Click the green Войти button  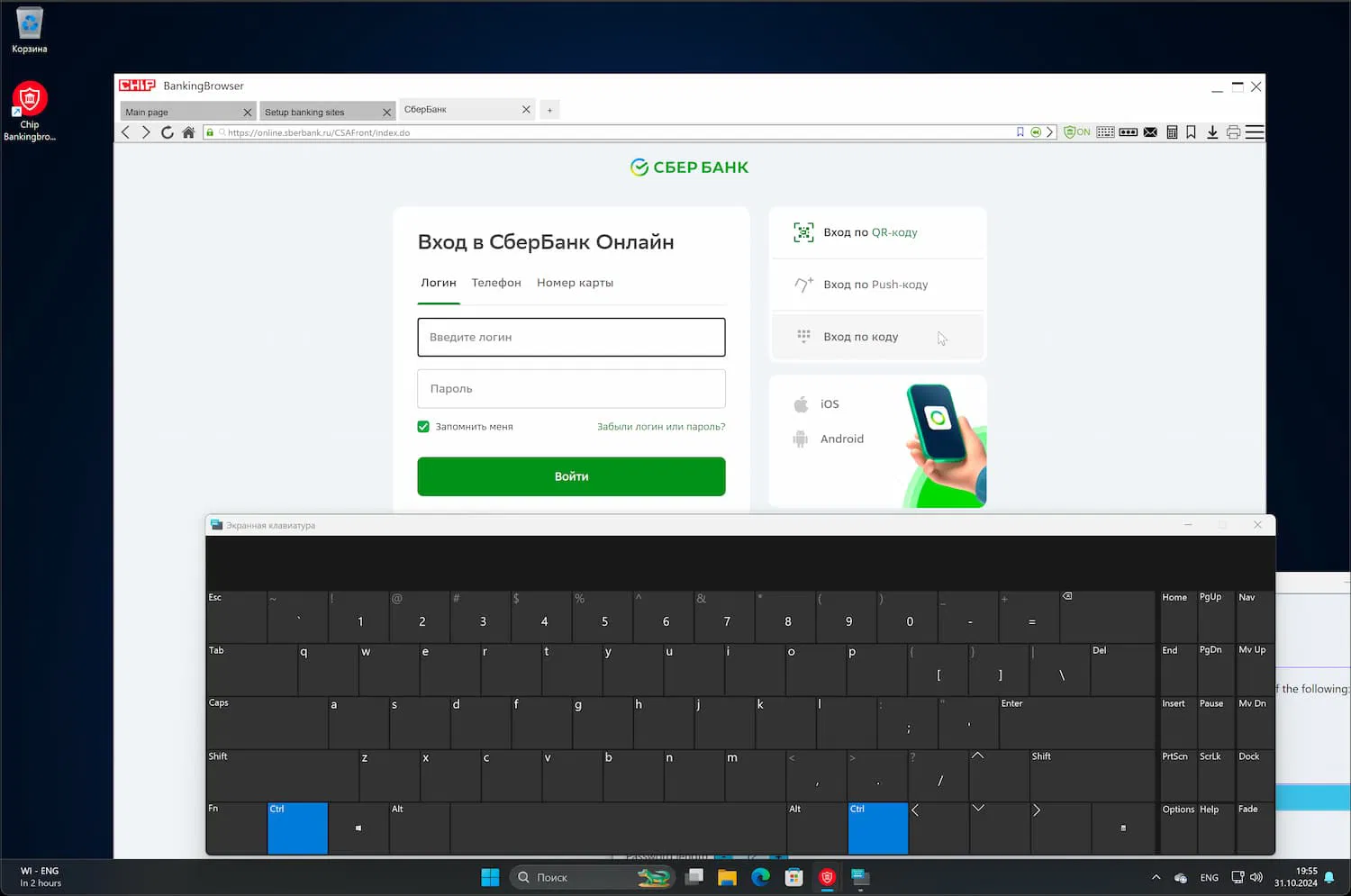(x=571, y=476)
